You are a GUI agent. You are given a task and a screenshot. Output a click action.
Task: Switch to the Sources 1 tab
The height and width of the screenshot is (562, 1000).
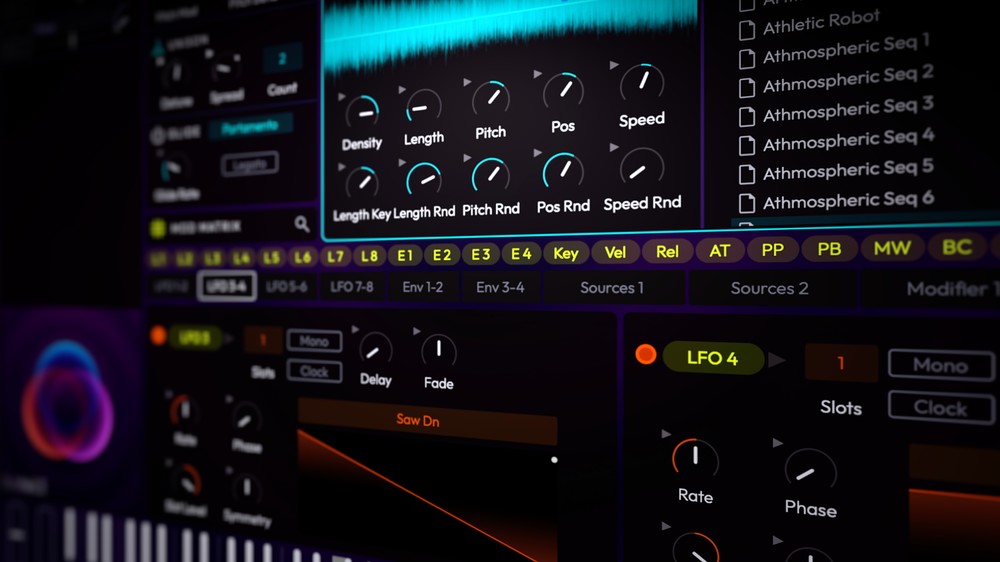coord(612,288)
